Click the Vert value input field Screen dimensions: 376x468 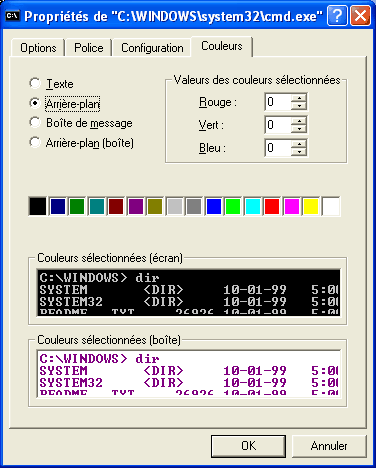(x=278, y=125)
